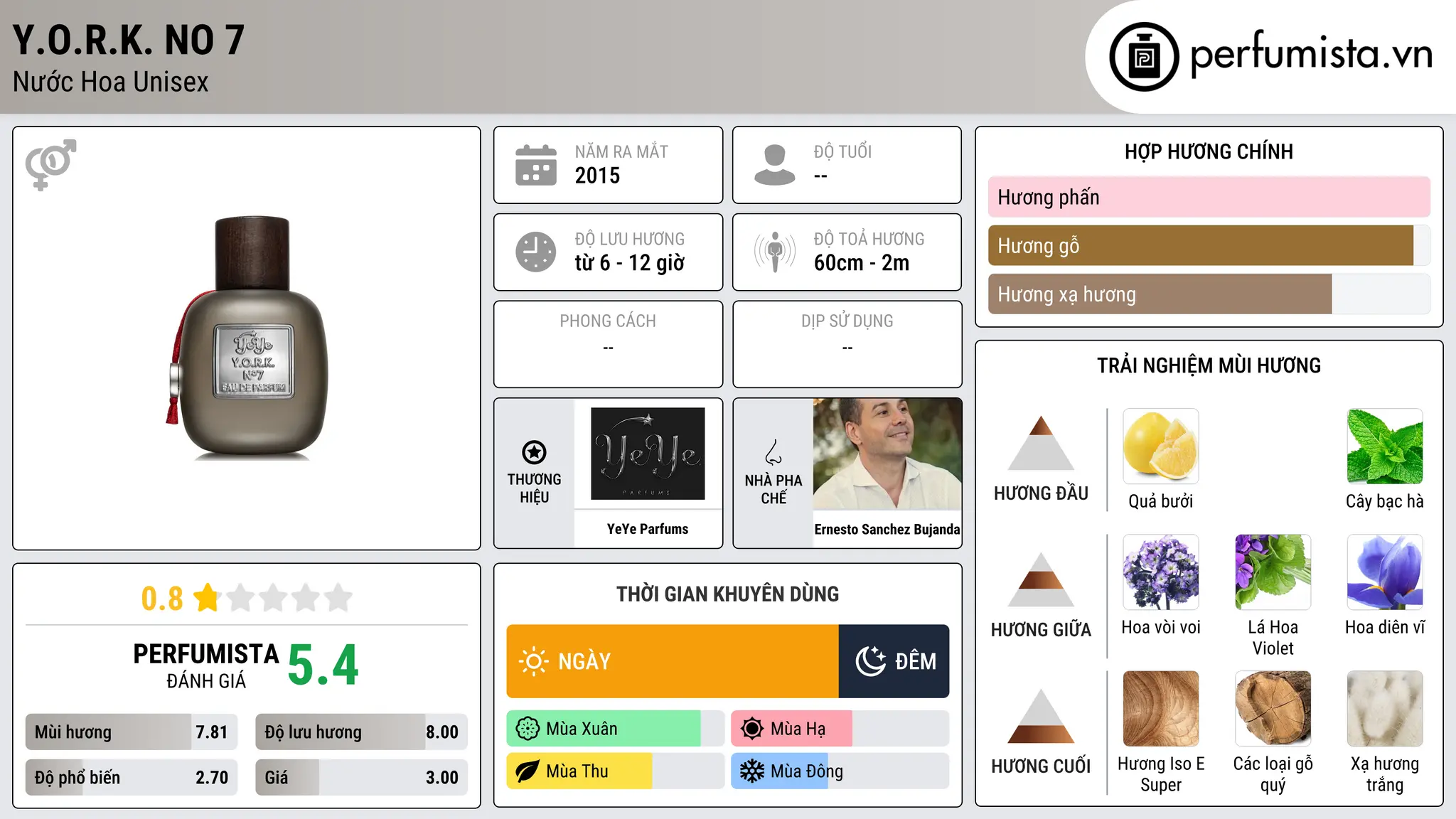The width and height of the screenshot is (1456, 819).
Task: Click the sun icon next to Mùa Hạ
Action: coord(752,729)
